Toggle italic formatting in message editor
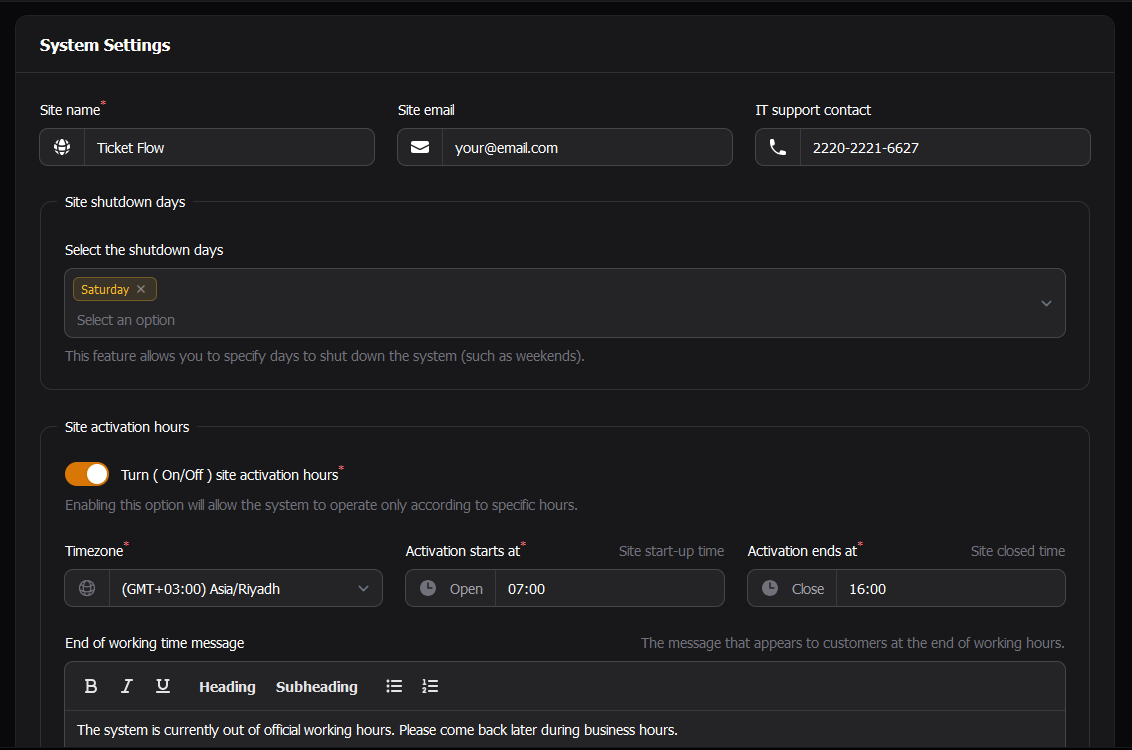Screen dimensions: 1132x750 click(x=126, y=686)
